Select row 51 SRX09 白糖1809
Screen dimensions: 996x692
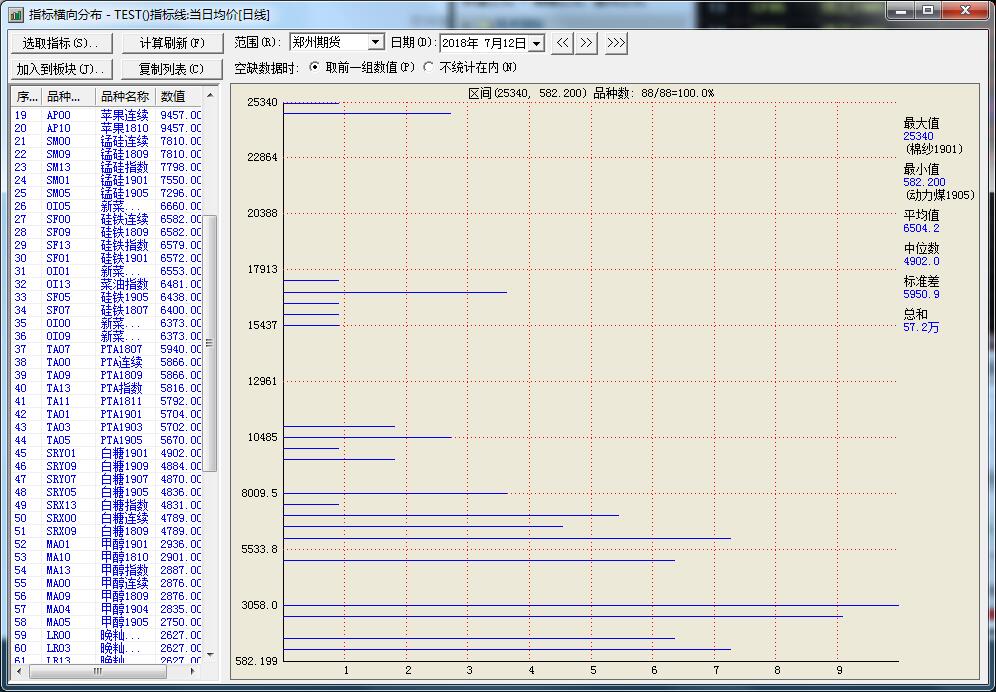(x=107, y=531)
